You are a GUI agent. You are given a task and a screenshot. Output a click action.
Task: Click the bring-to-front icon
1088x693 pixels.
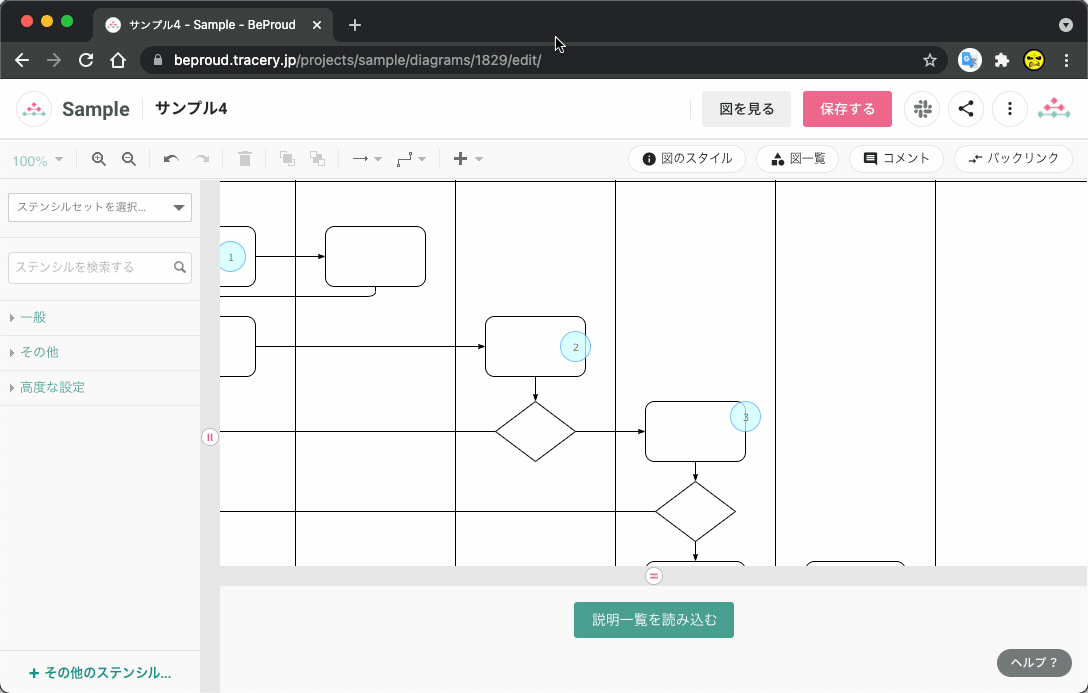[287, 158]
